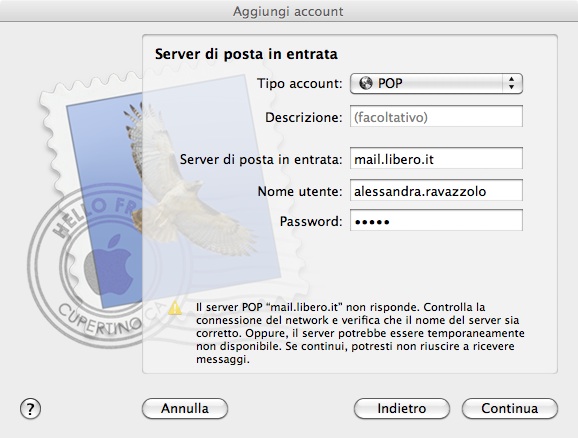This screenshot has width=578, height=438.
Task: Click the bold Server di posta in entrata heading
Action: [246, 54]
